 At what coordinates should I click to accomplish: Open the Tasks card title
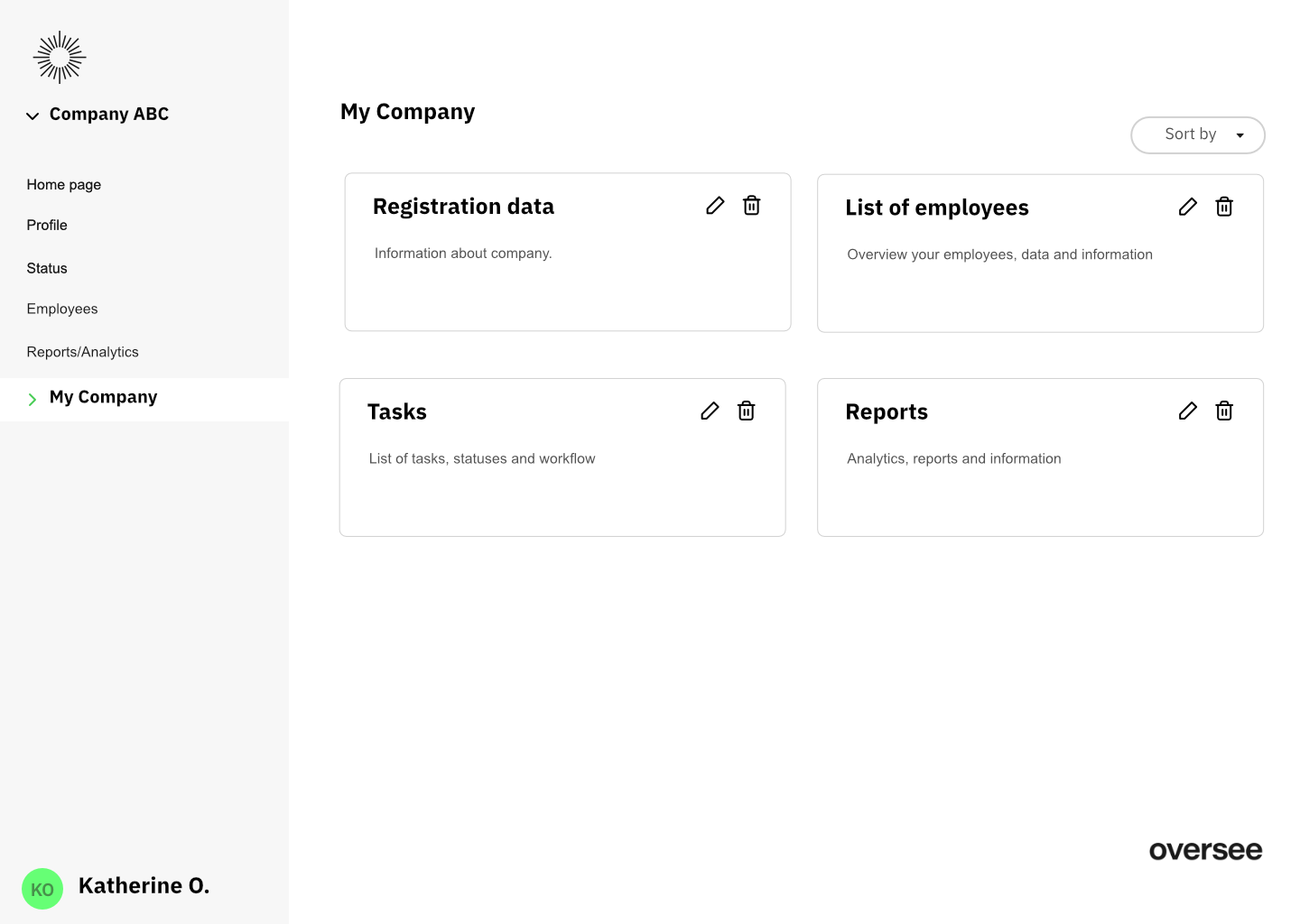pos(397,411)
